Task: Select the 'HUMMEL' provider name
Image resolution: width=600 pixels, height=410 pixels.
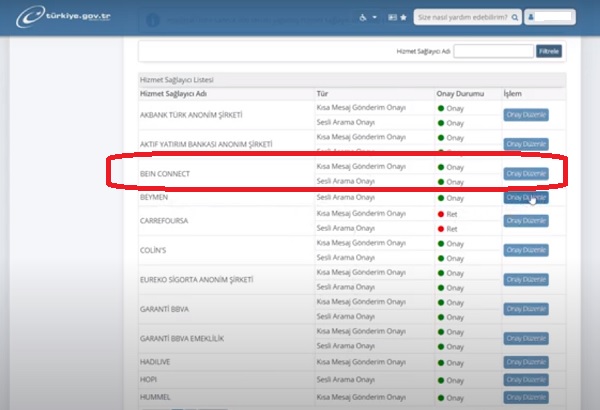Action: (155, 397)
